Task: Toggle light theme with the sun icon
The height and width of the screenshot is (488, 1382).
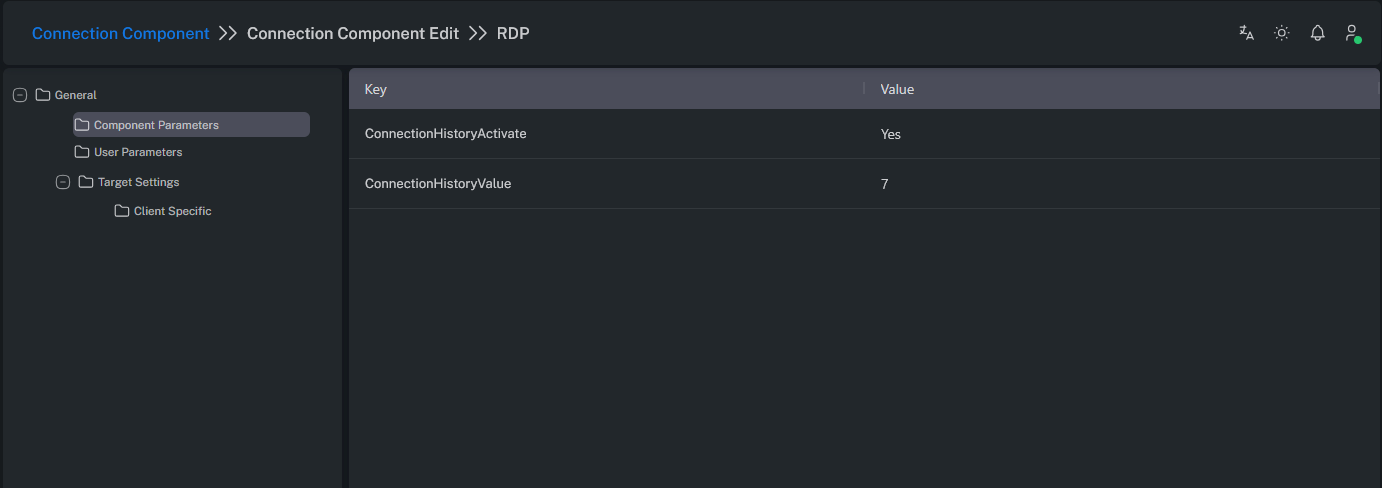Action: pos(1281,33)
